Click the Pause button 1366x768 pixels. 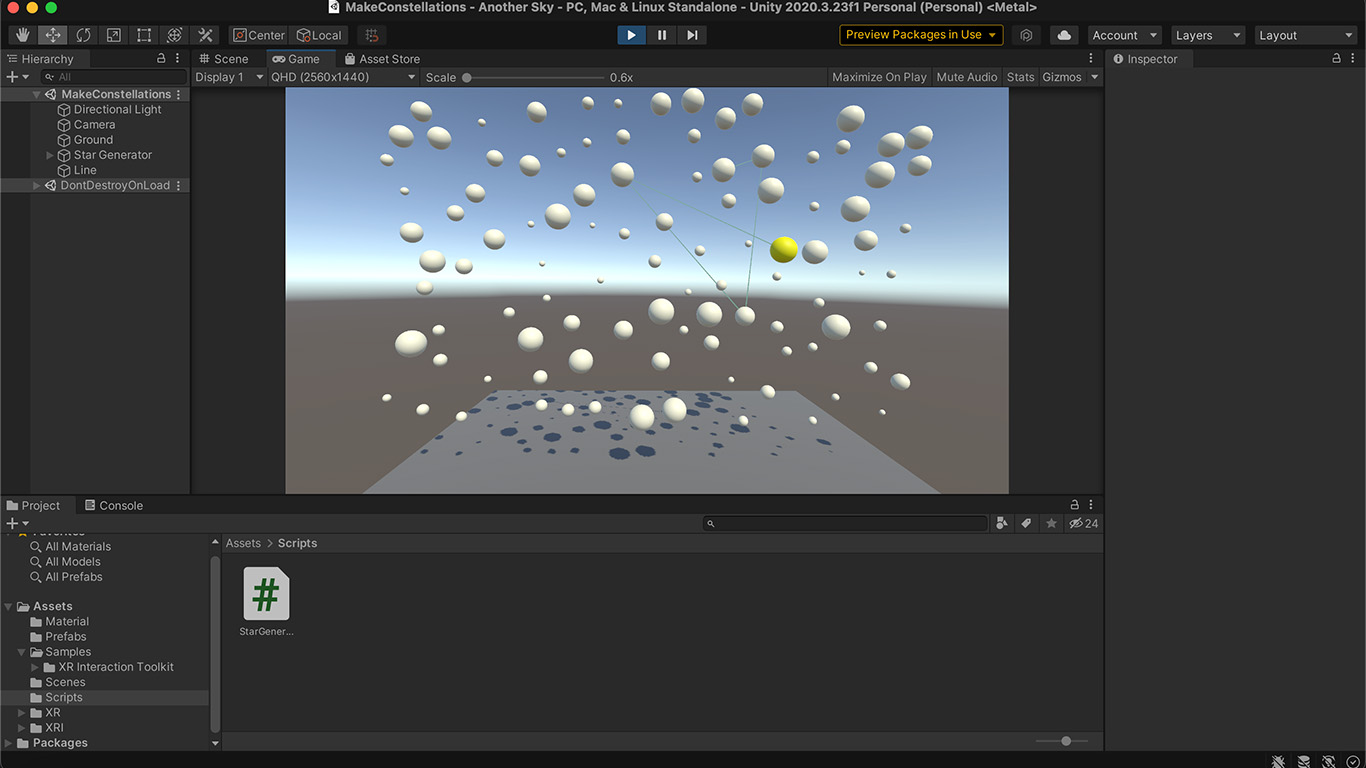point(662,35)
